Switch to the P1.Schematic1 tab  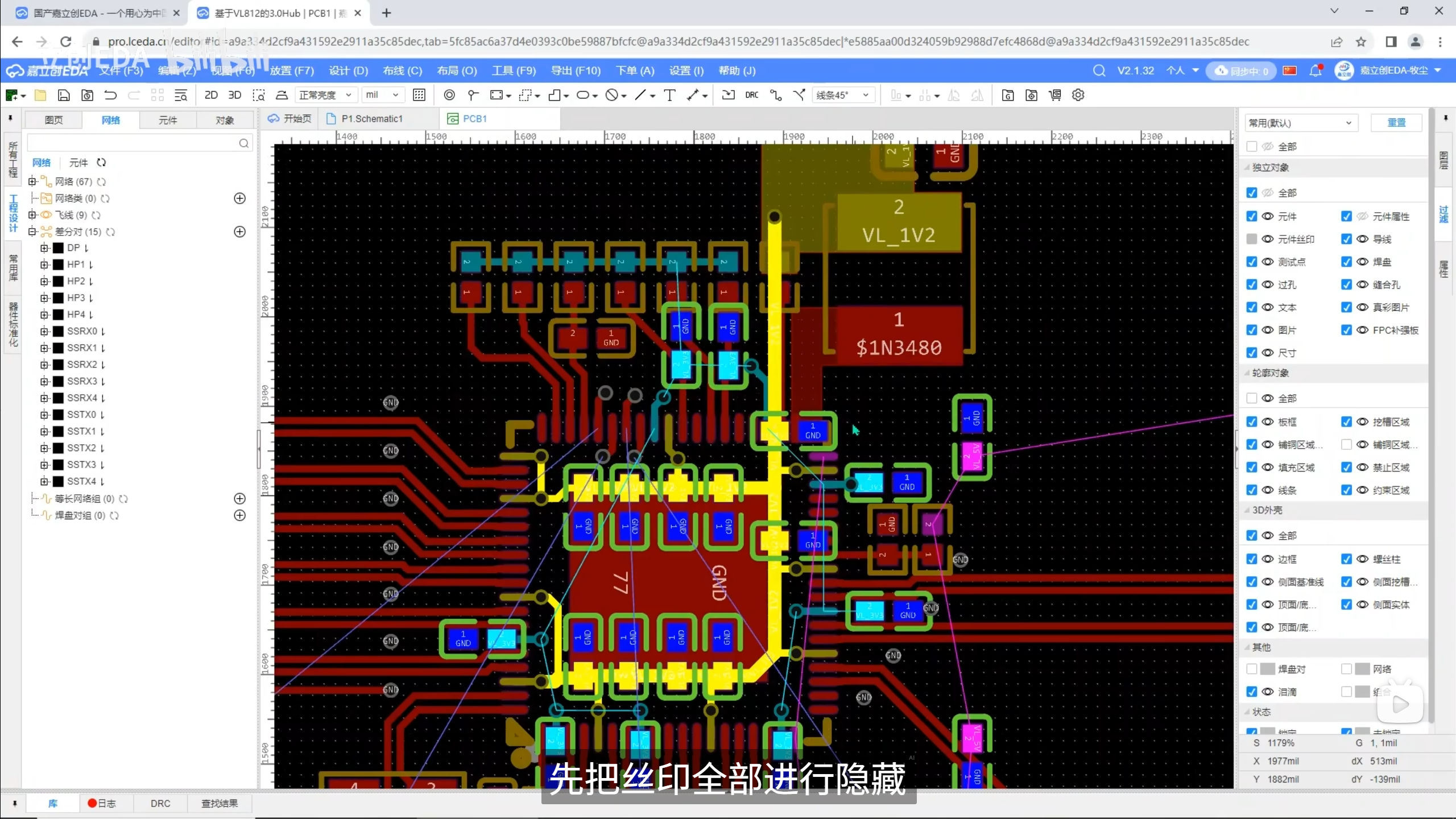(371, 118)
